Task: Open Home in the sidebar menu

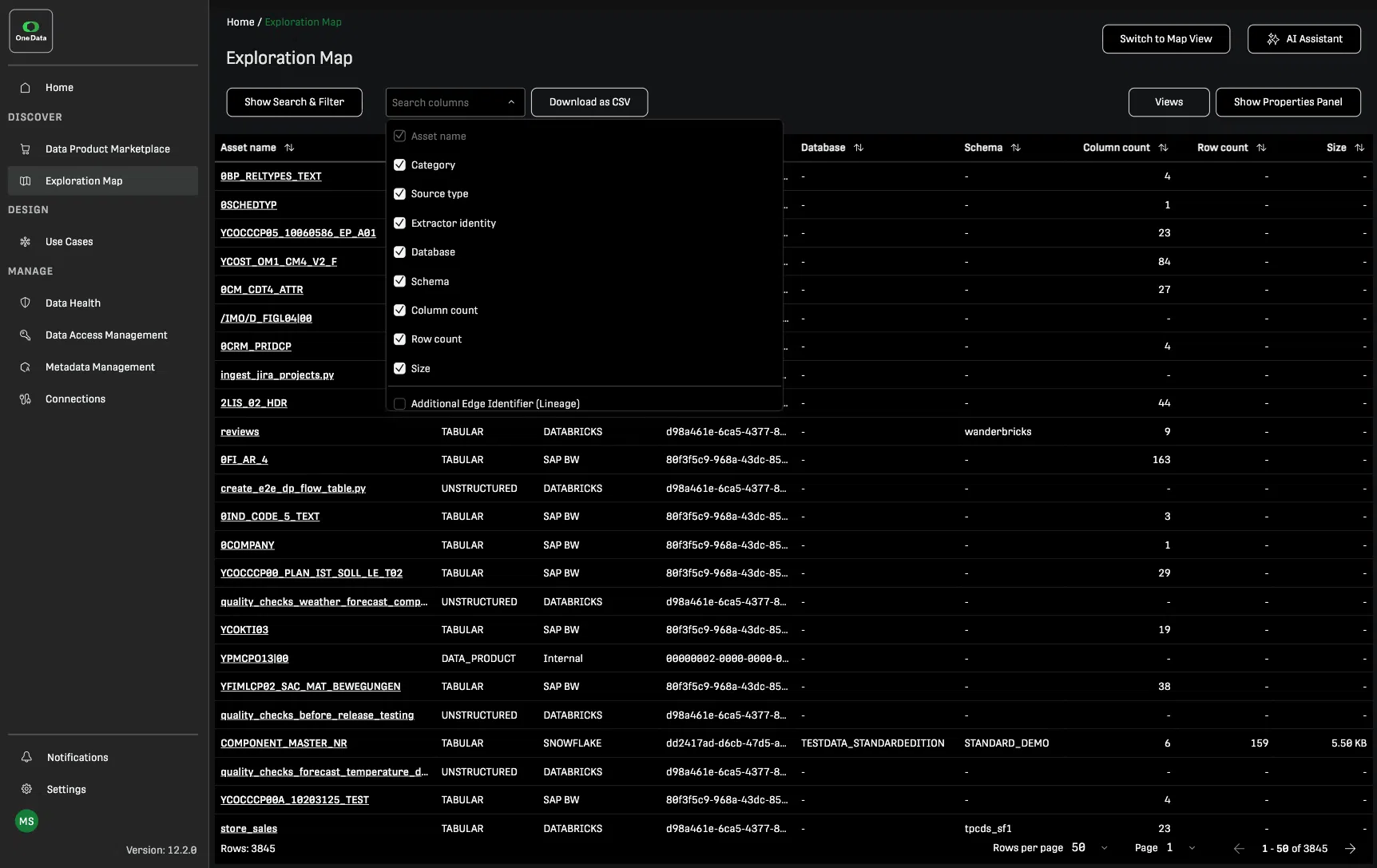Action: pyautogui.click(x=103, y=88)
